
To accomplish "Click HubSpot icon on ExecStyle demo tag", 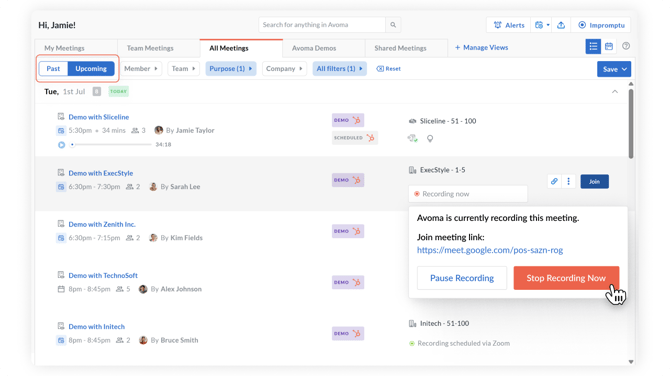I will (x=356, y=180).
